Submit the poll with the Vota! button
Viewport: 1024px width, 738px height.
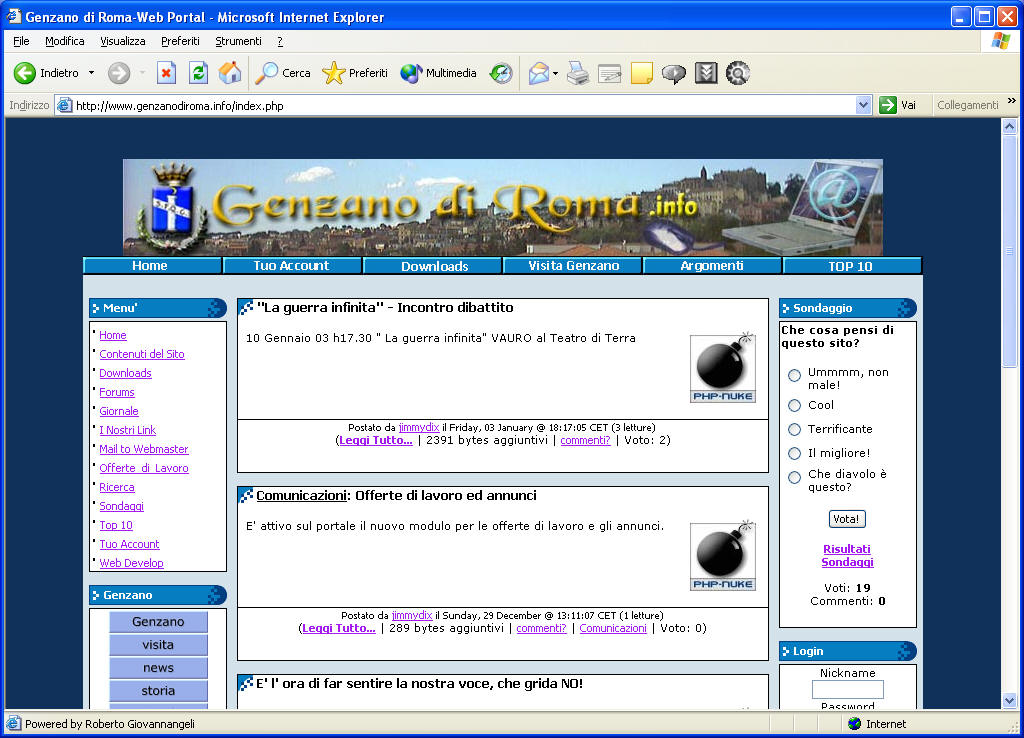click(847, 519)
